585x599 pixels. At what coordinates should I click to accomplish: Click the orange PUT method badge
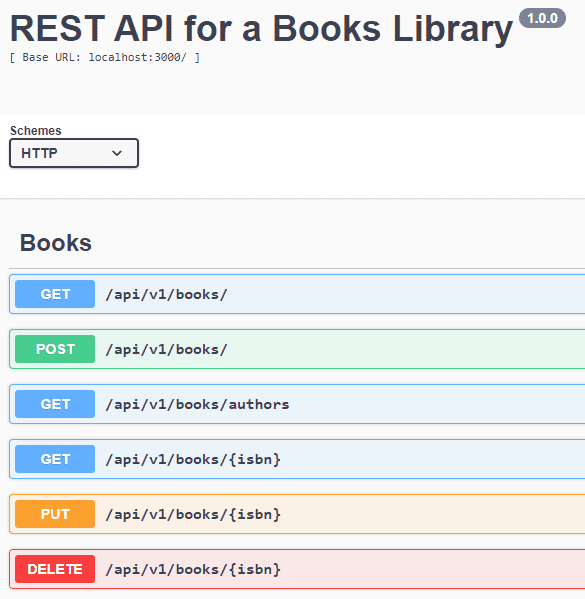[55, 514]
